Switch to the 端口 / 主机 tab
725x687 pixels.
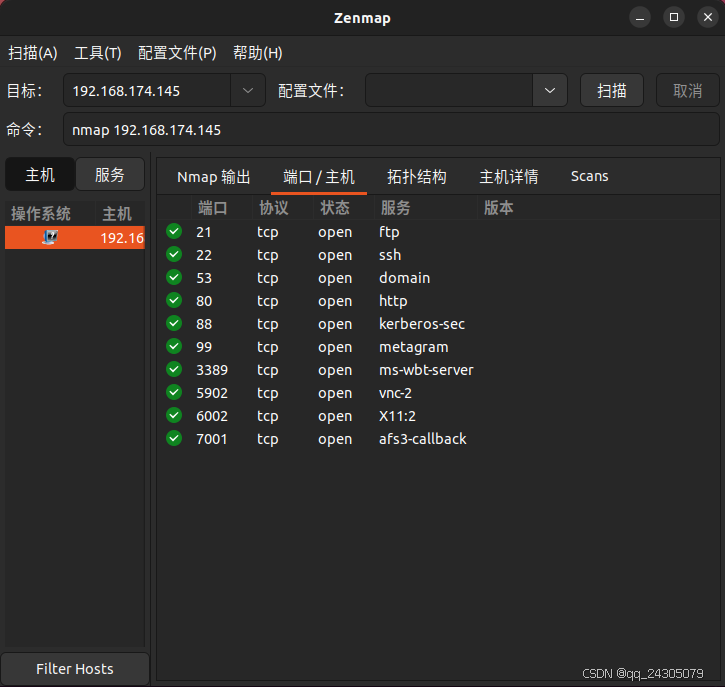(x=319, y=177)
